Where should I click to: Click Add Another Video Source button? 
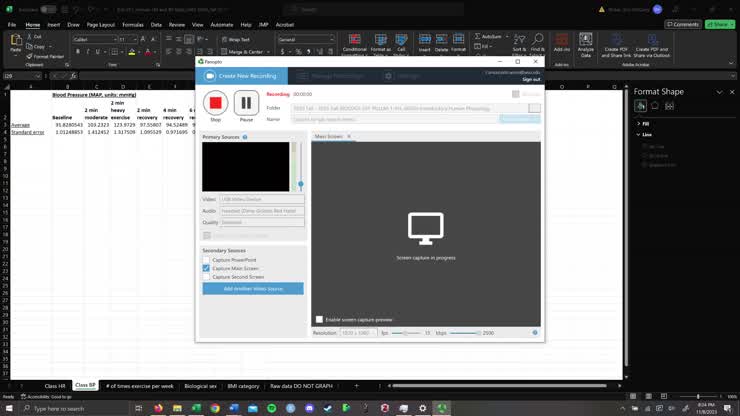click(x=252, y=288)
